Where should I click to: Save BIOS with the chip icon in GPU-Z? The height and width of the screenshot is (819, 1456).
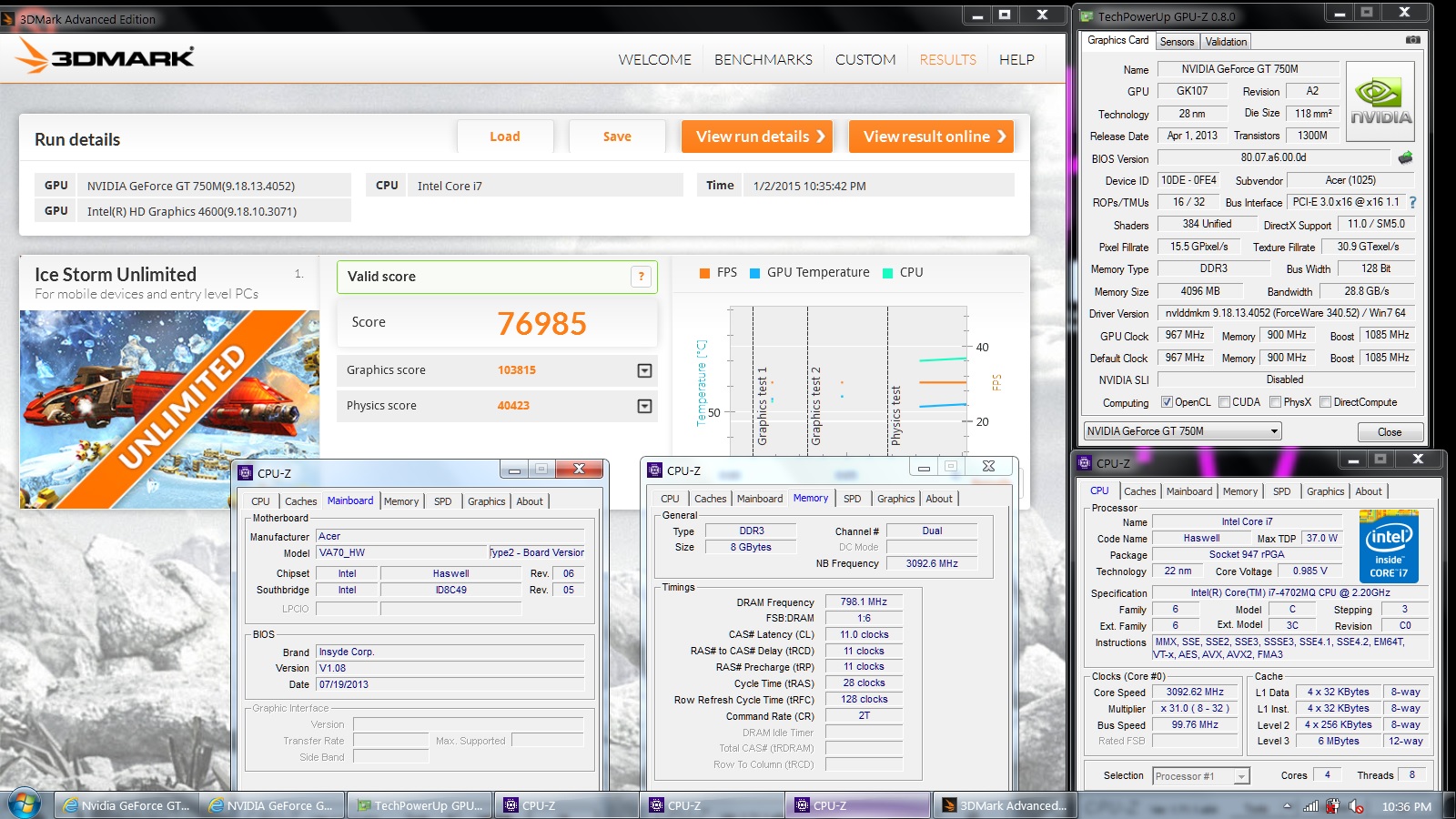(1406, 157)
